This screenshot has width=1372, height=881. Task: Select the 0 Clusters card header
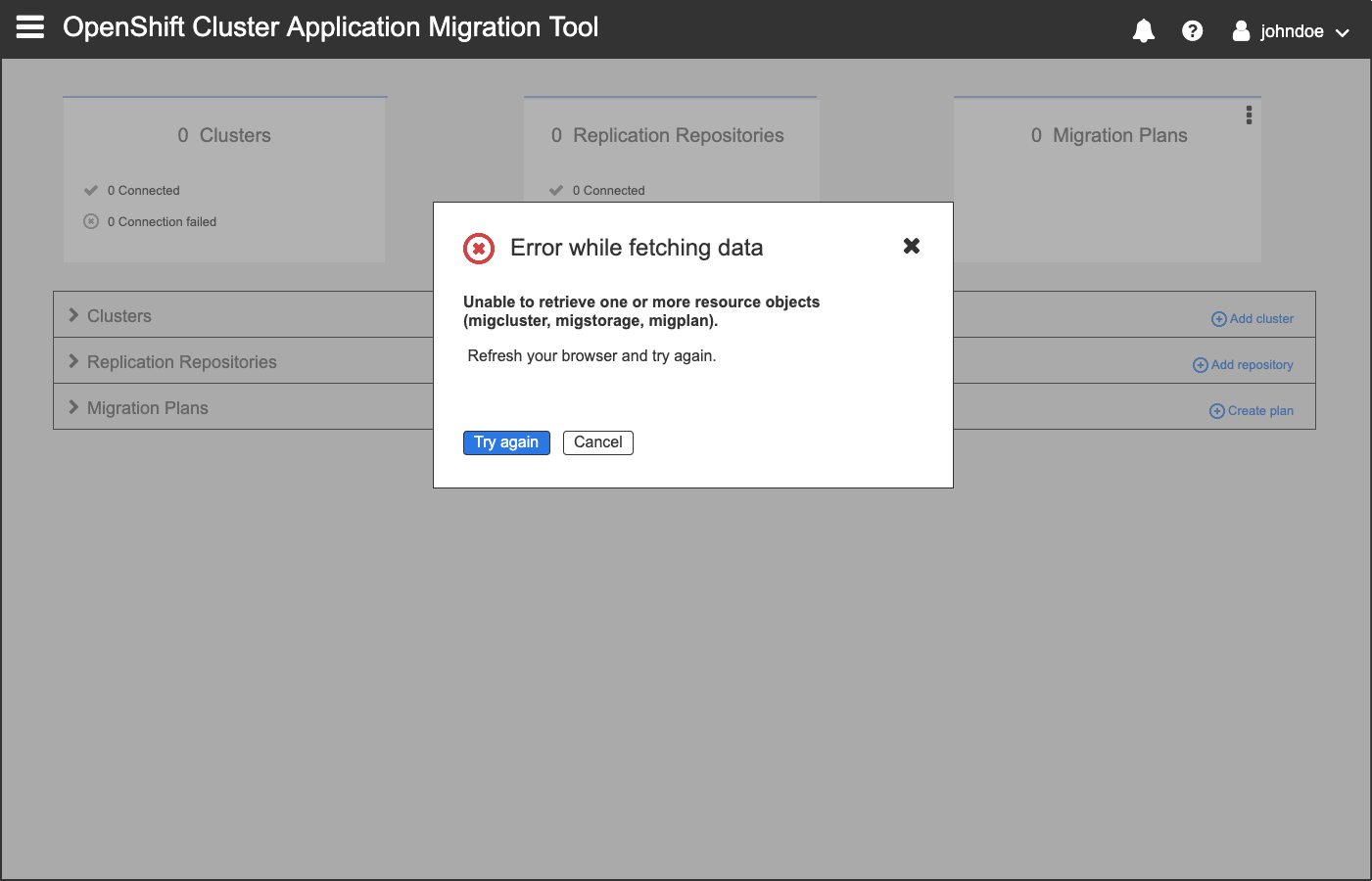224,135
